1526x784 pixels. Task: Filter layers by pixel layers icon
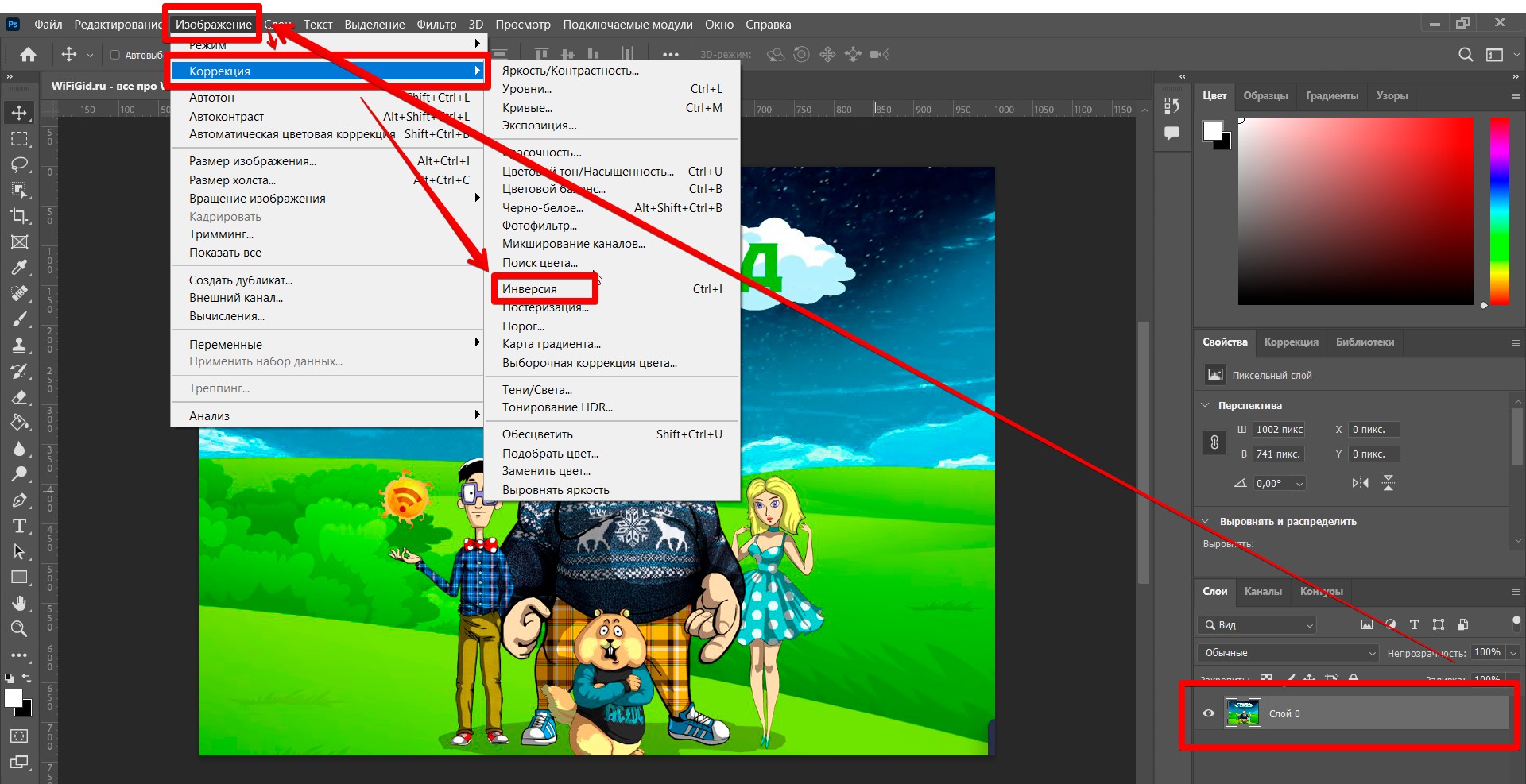click(x=1366, y=625)
